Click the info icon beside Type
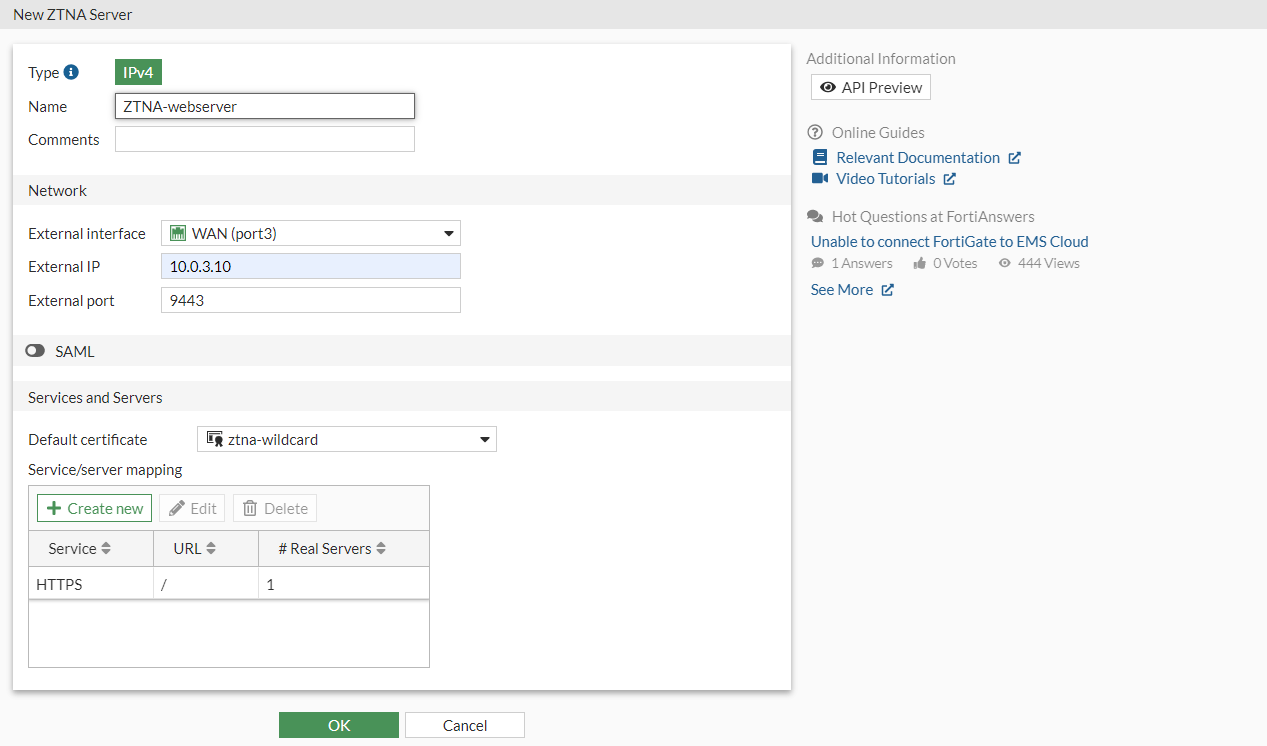1267x746 pixels. tap(70, 71)
